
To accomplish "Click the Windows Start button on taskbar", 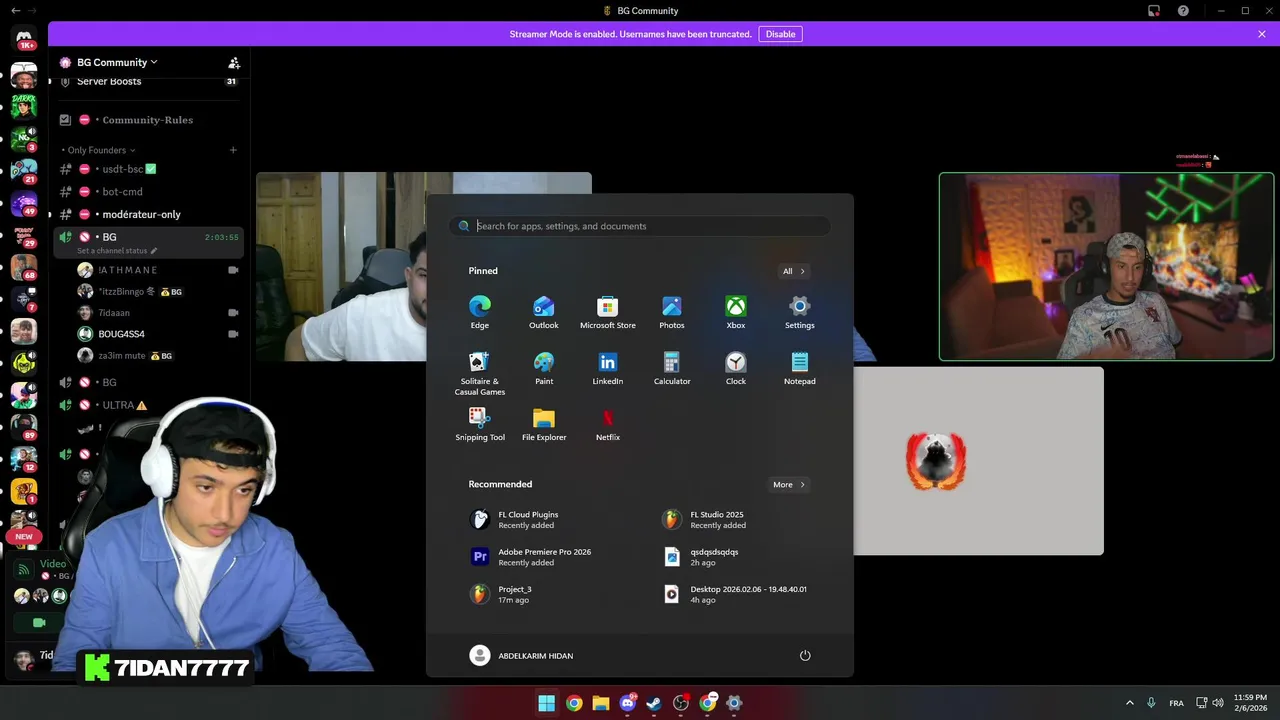I will pyautogui.click(x=547, y=703).
